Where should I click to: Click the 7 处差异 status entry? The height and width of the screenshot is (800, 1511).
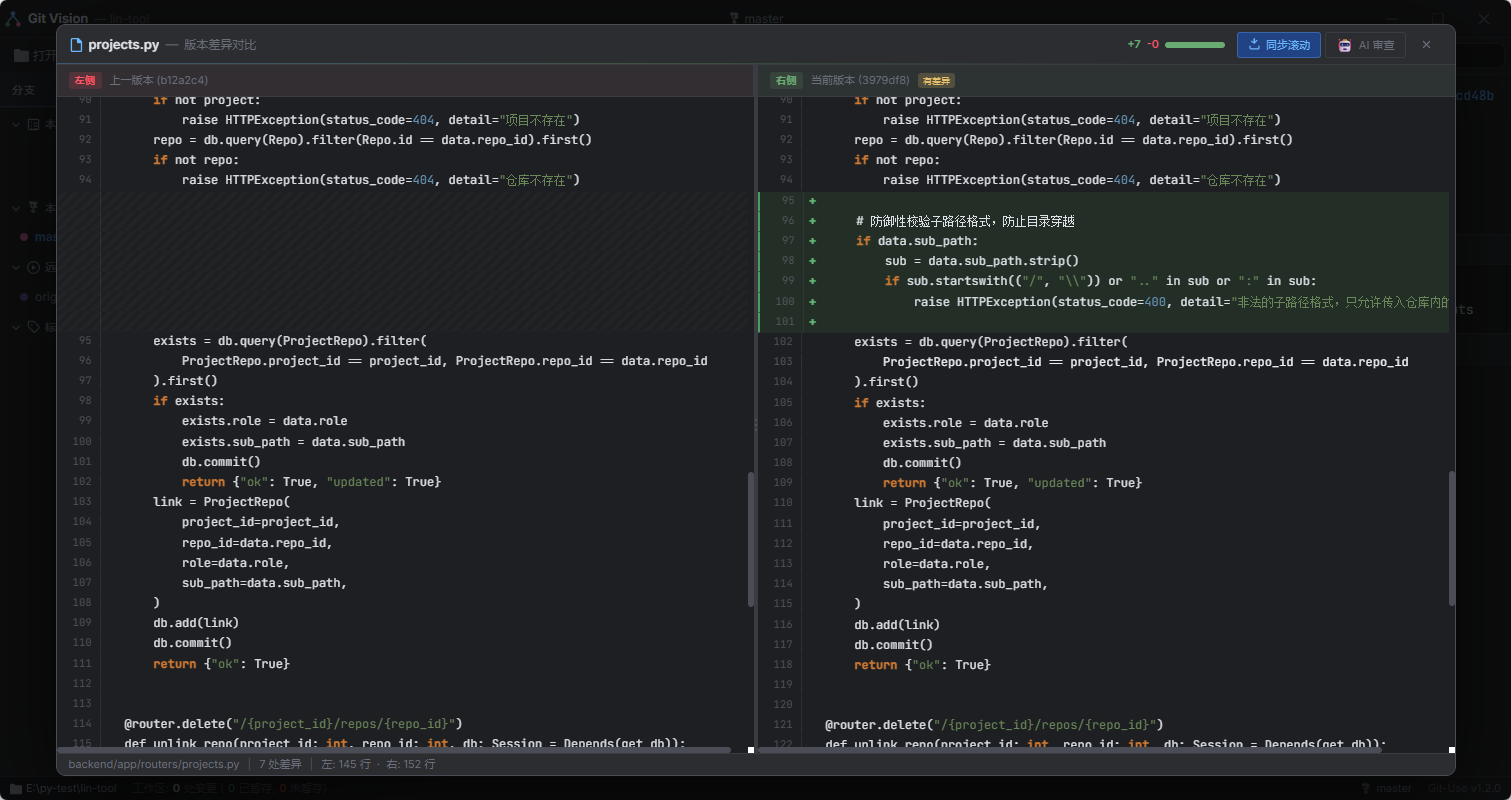(280, 764)
